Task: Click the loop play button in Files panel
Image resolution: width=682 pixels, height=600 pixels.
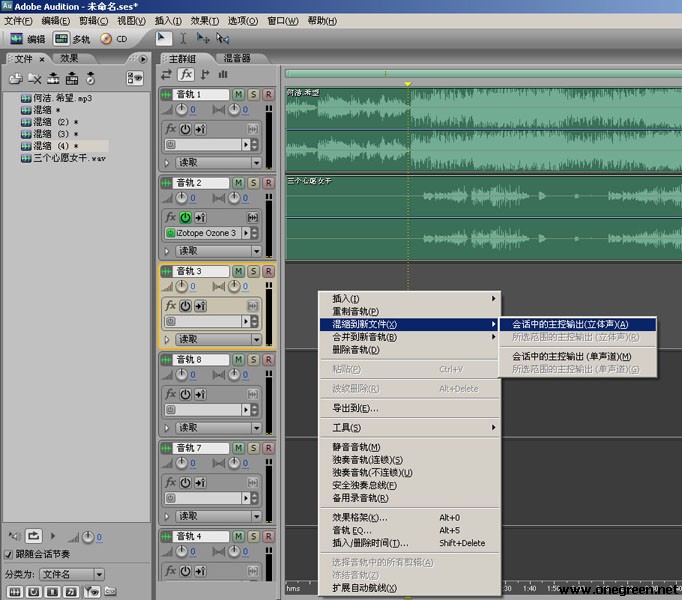Action: (x=34, y=537)
